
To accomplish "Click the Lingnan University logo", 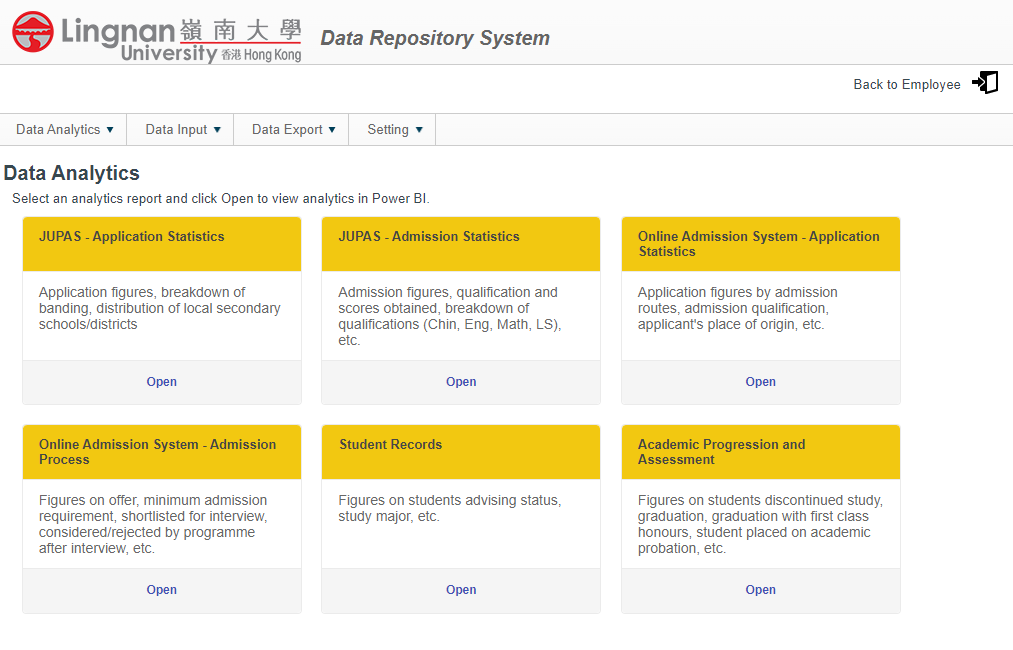I will click(156, 36).
